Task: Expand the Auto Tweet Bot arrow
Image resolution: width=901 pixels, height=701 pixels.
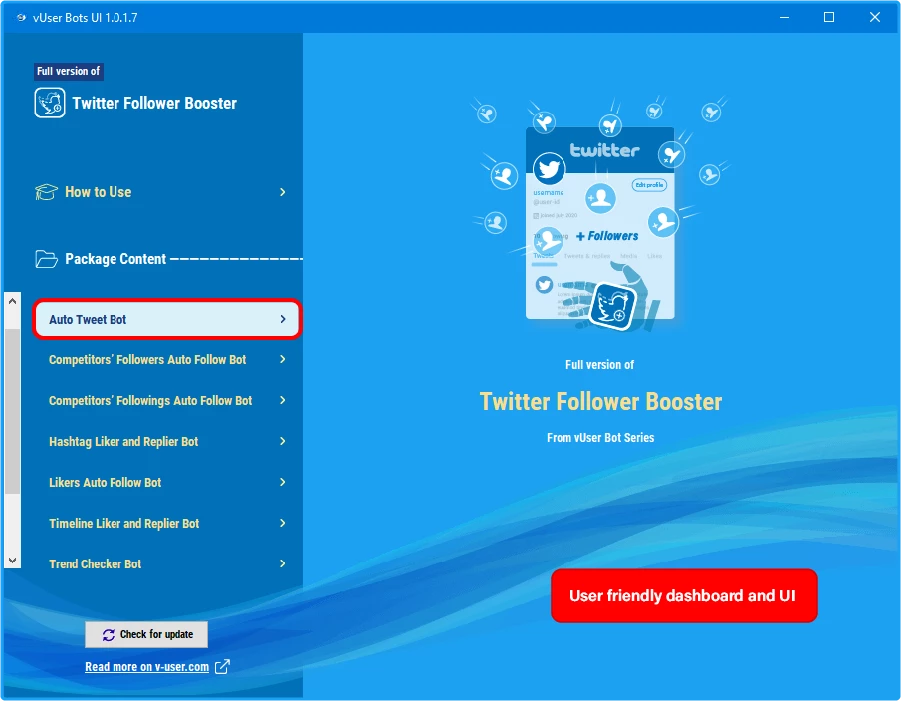Action: point(282,319)
